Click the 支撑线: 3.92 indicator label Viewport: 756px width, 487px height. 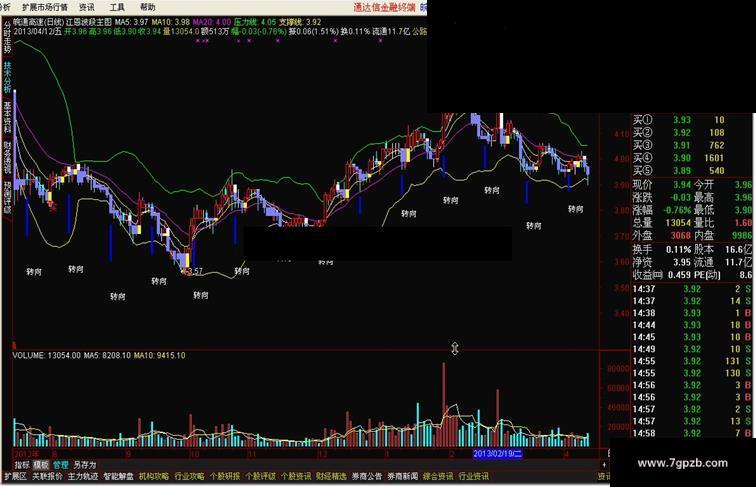[300, 22]
